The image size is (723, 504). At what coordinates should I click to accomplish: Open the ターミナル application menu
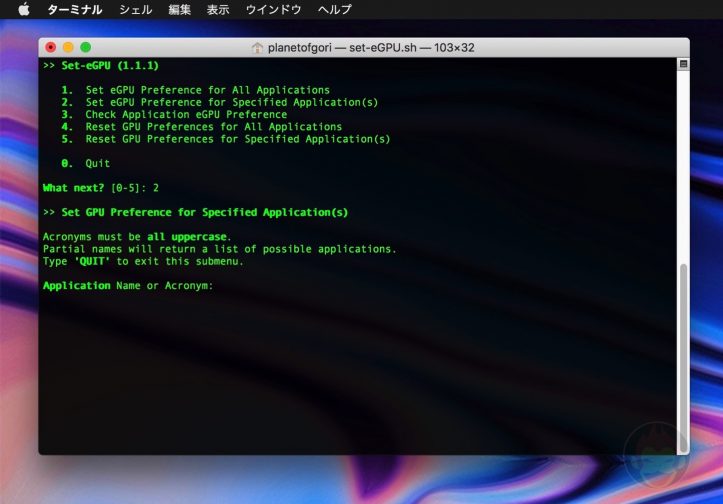(x=75, y=9)
